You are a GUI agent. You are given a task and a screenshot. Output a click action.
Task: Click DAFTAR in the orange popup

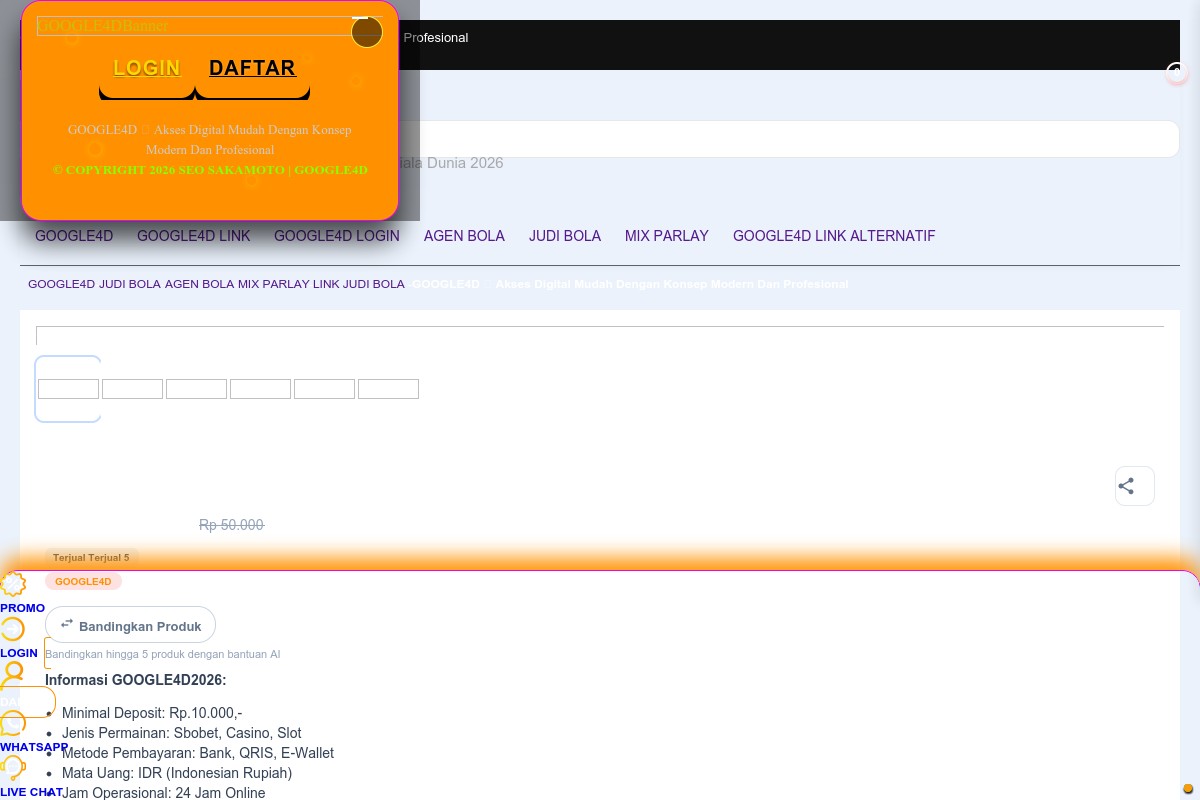(x=252, y=68)
